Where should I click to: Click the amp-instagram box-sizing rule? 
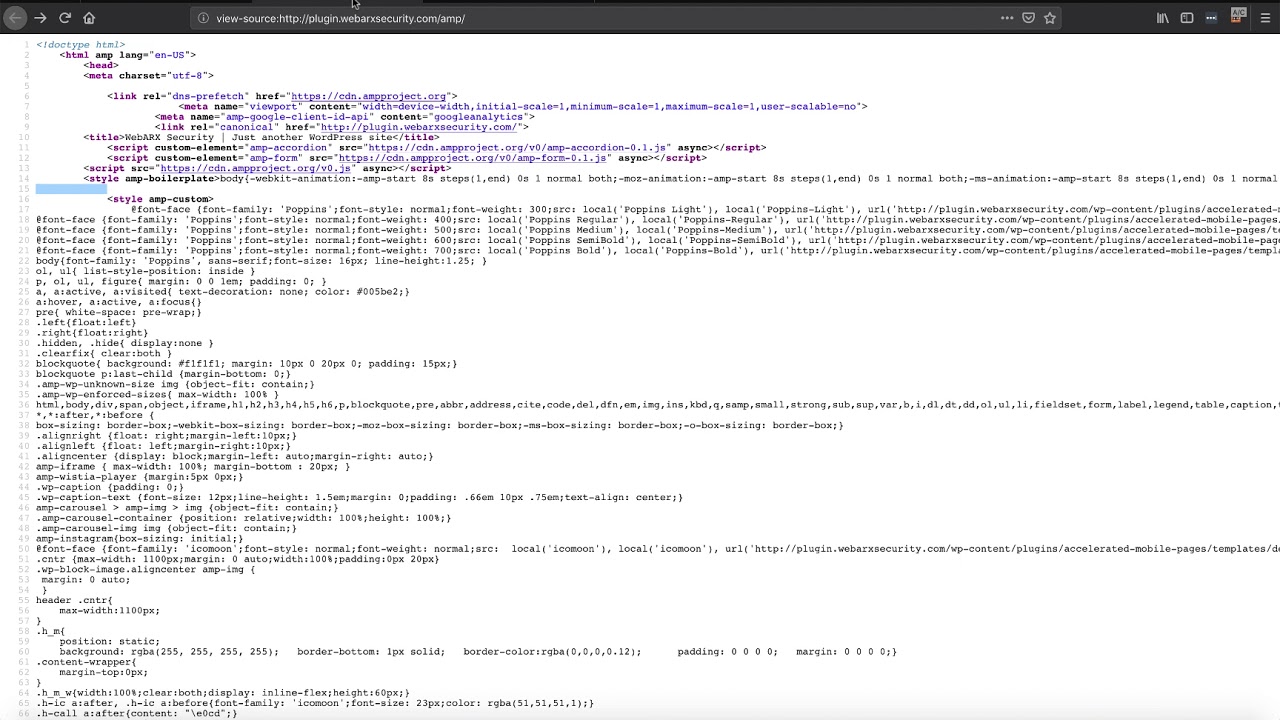click(139, 539)
